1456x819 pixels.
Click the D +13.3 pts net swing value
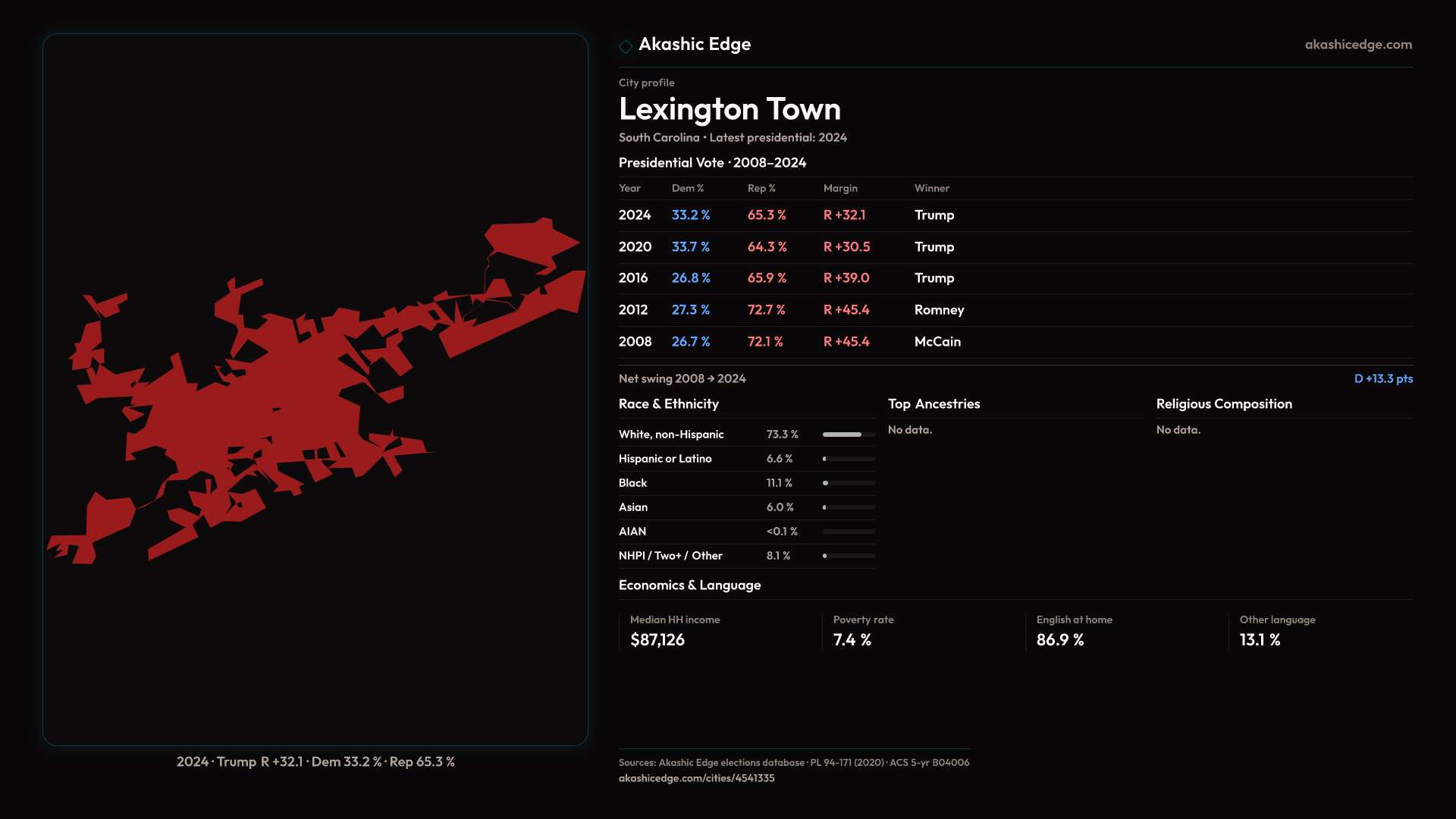(x=1383, y=378)
